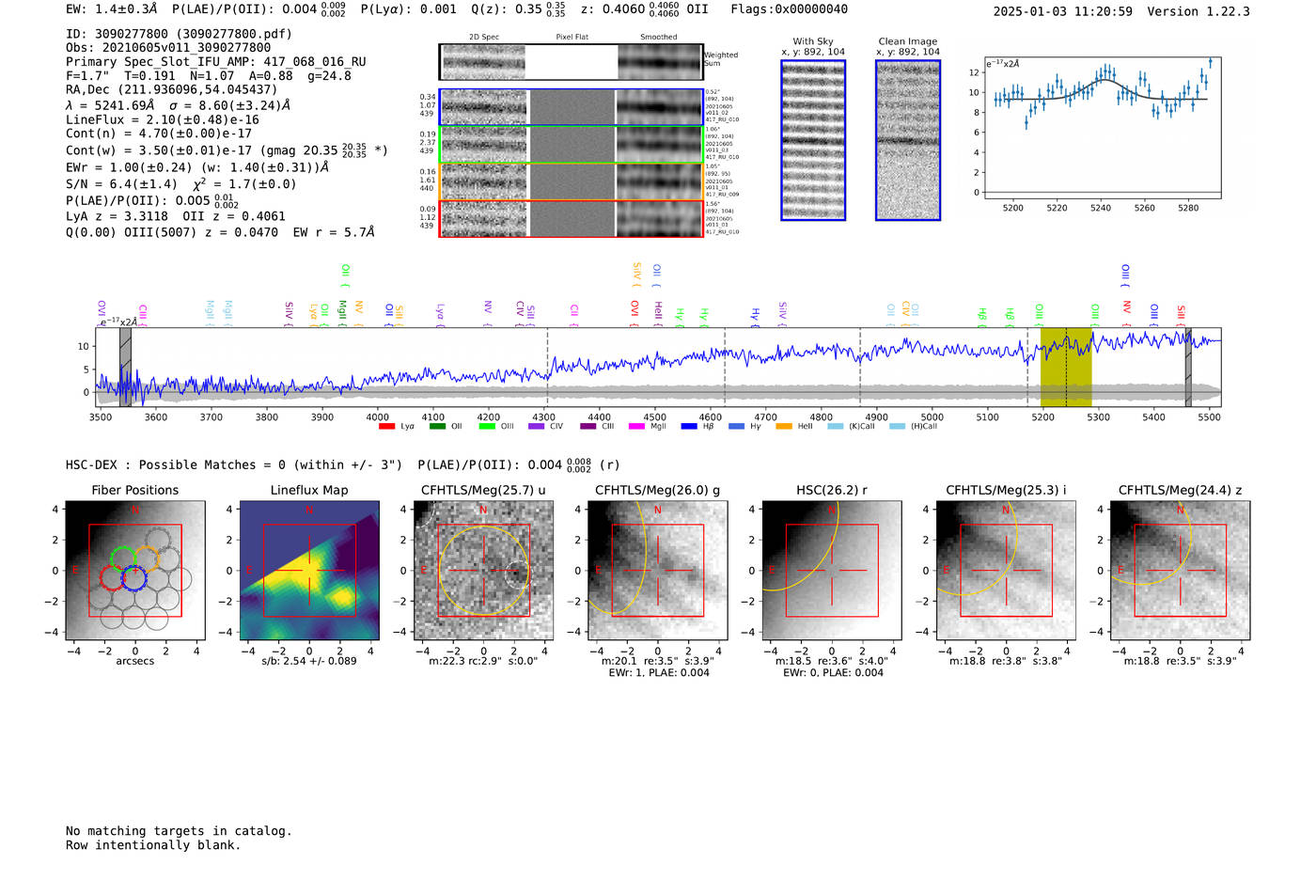Select the orange-bordered fiber spectrum row
Screen dimensions: 1316x896
[572, 181]
